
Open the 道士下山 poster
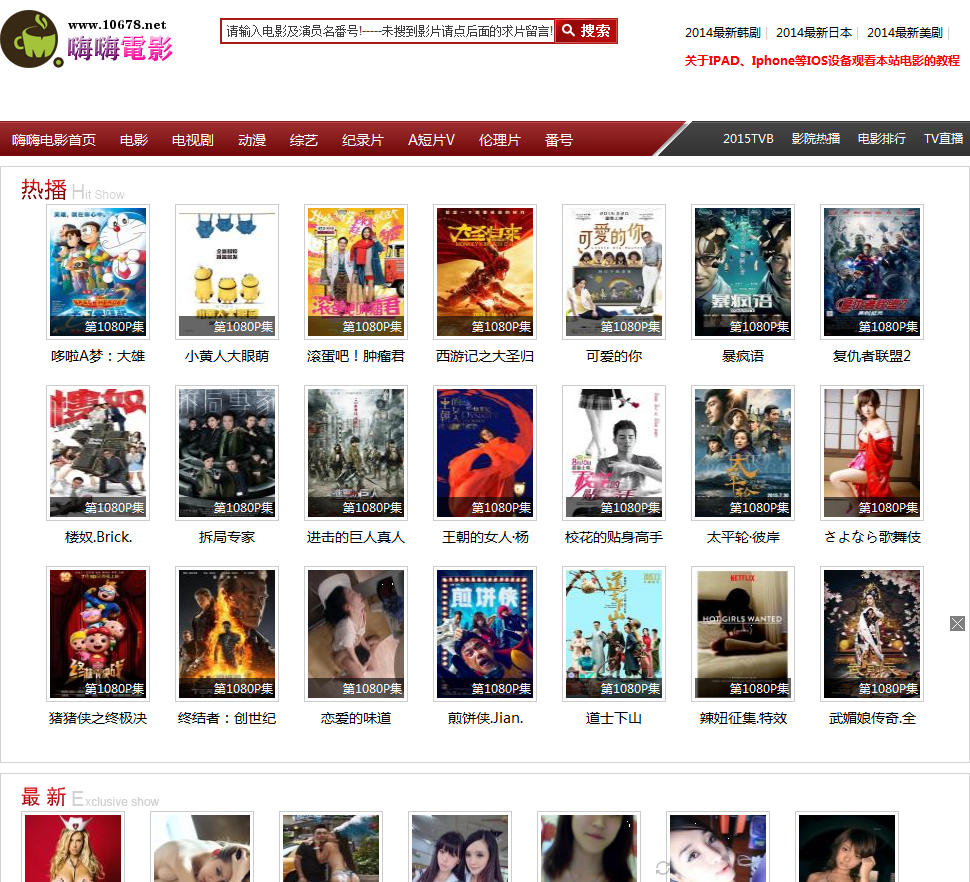(614, 634)
